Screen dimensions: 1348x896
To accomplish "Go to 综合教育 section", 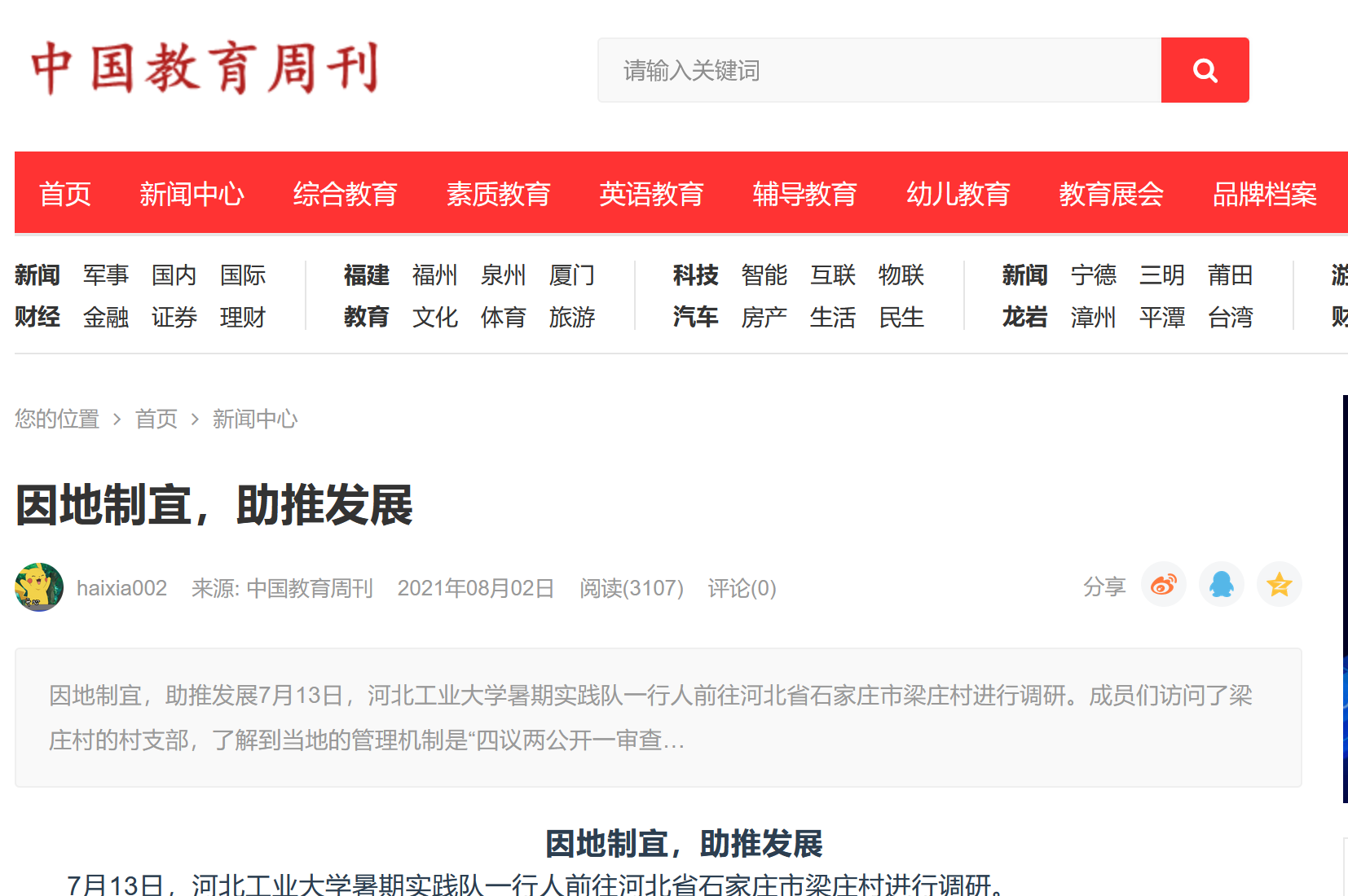I will 345,194.
